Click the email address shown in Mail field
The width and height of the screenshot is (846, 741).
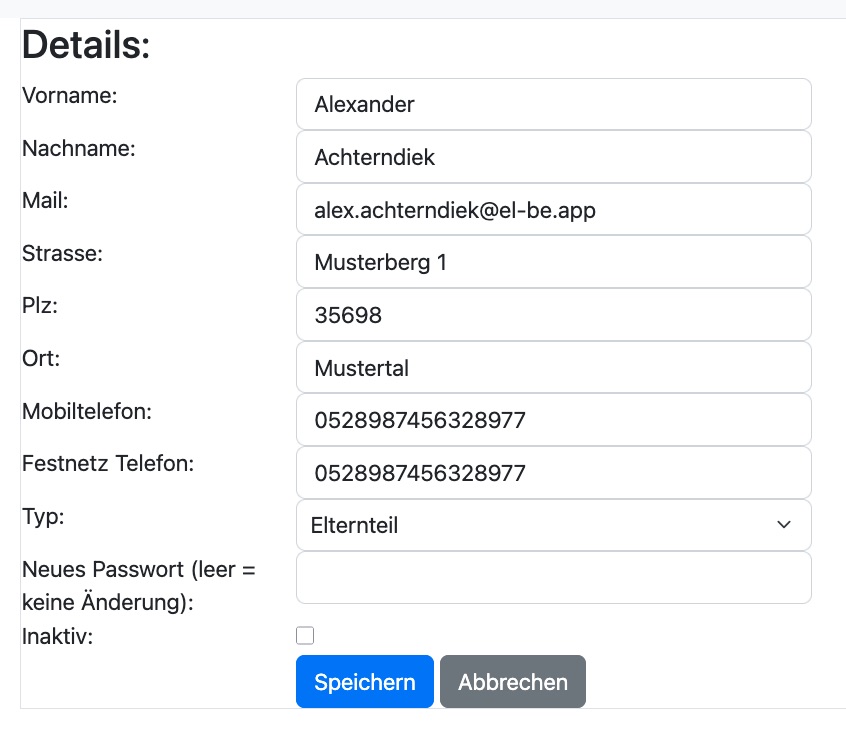point(453,210)
